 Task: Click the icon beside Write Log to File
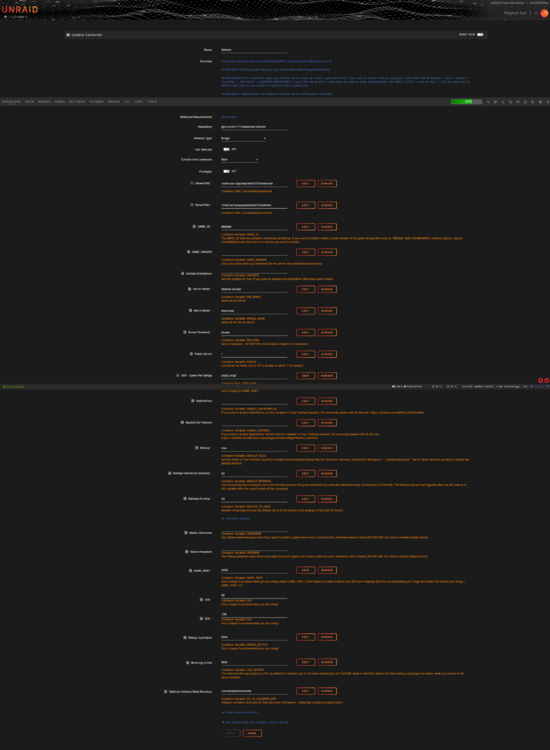tap(187, 662)
